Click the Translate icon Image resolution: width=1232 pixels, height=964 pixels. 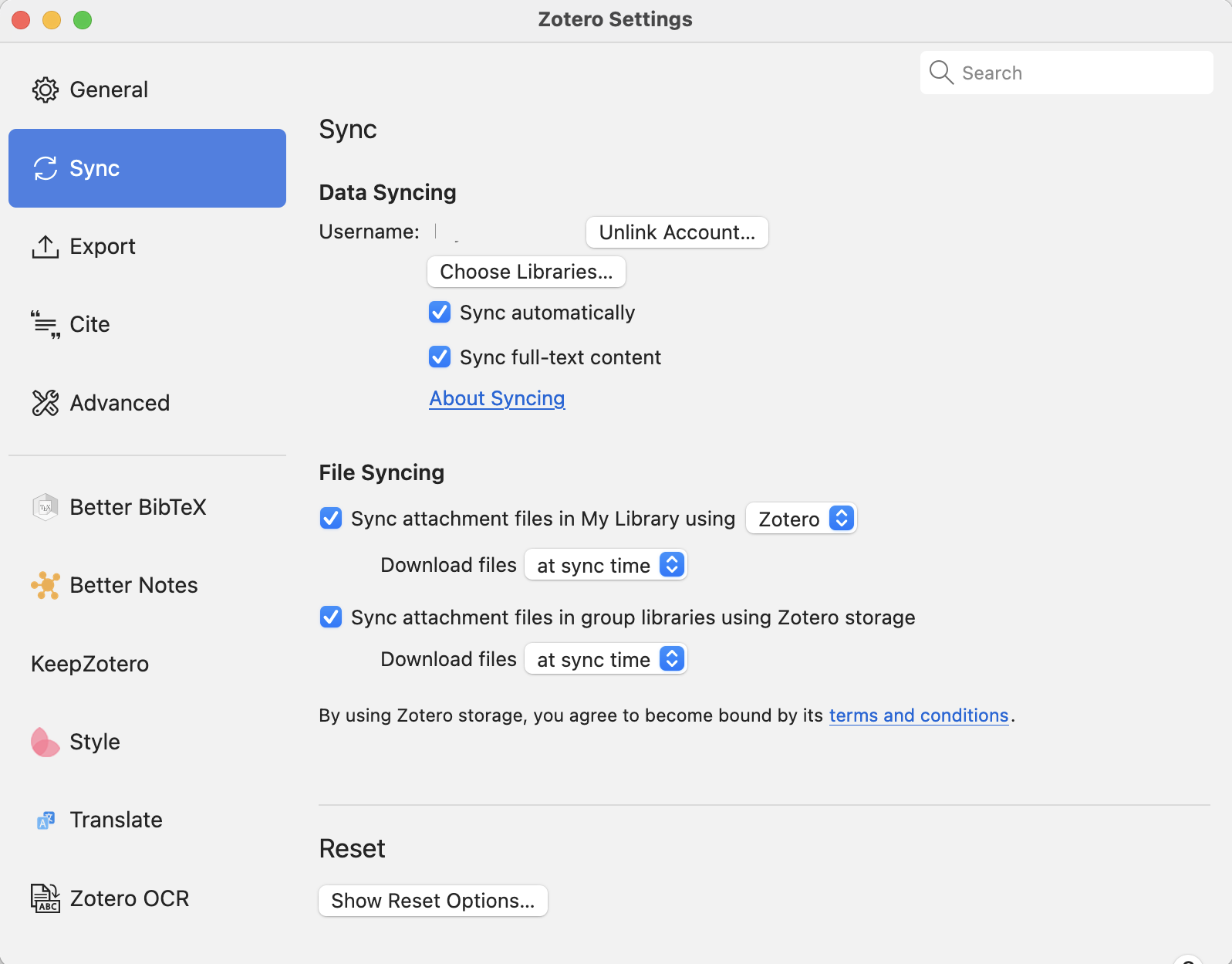point(46,820)
